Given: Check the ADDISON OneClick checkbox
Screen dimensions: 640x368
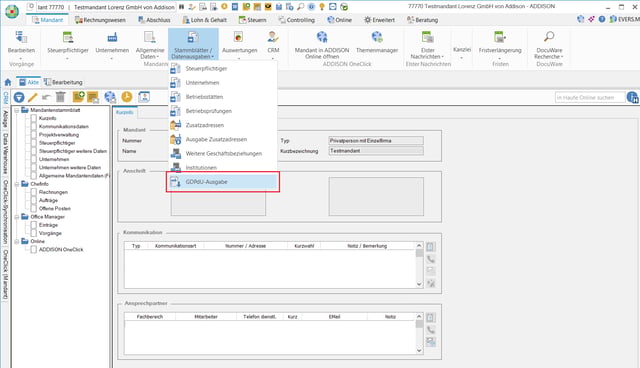Looking at the screenshot, I should [x=34, y=249].
